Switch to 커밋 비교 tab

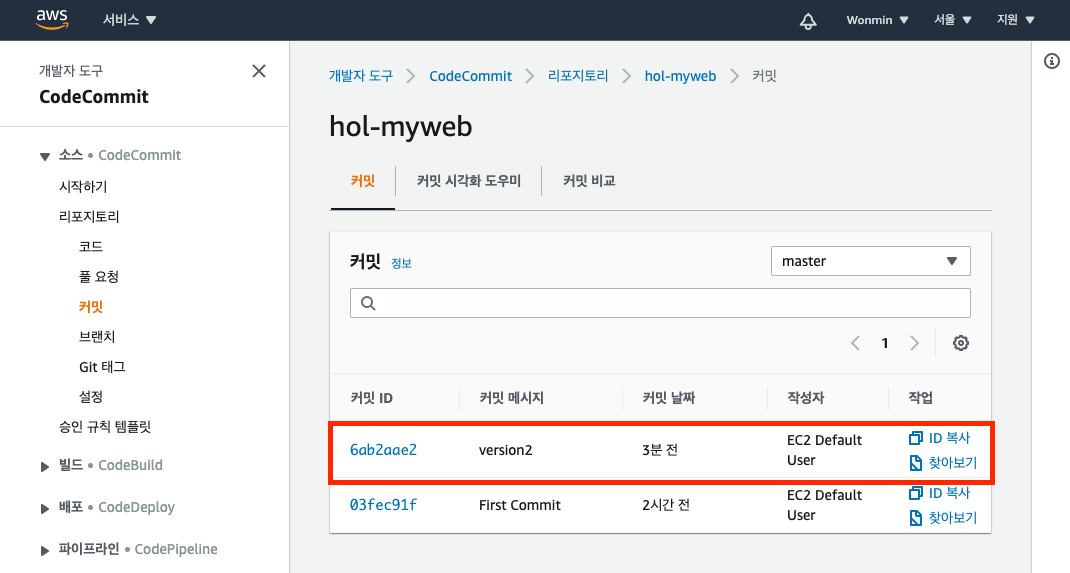point(589,181)
